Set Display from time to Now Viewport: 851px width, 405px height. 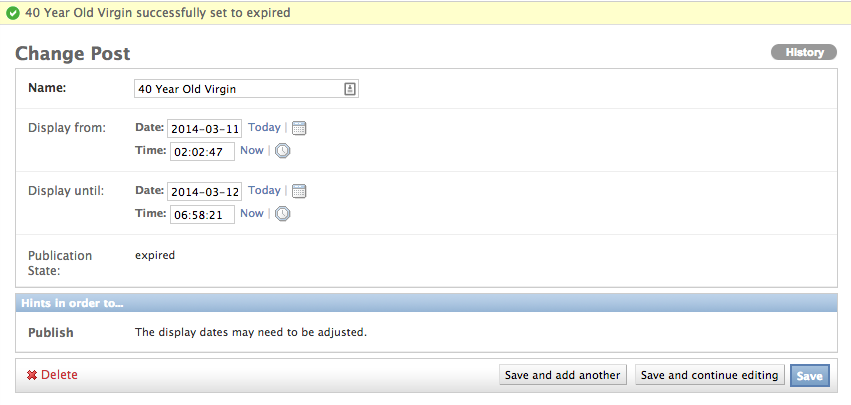point(252,150)
